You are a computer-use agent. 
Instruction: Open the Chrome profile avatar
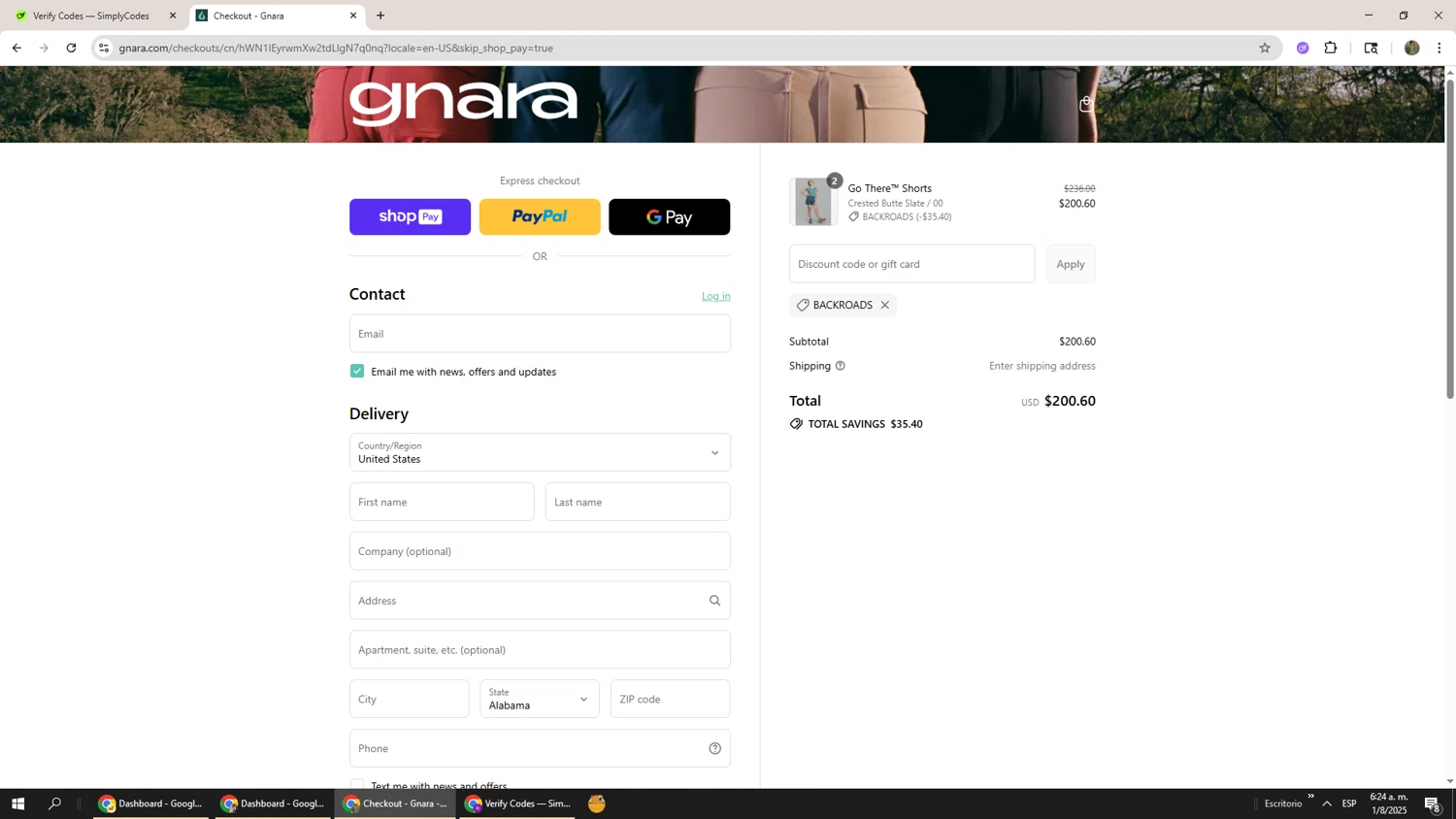coord(1411,48)
